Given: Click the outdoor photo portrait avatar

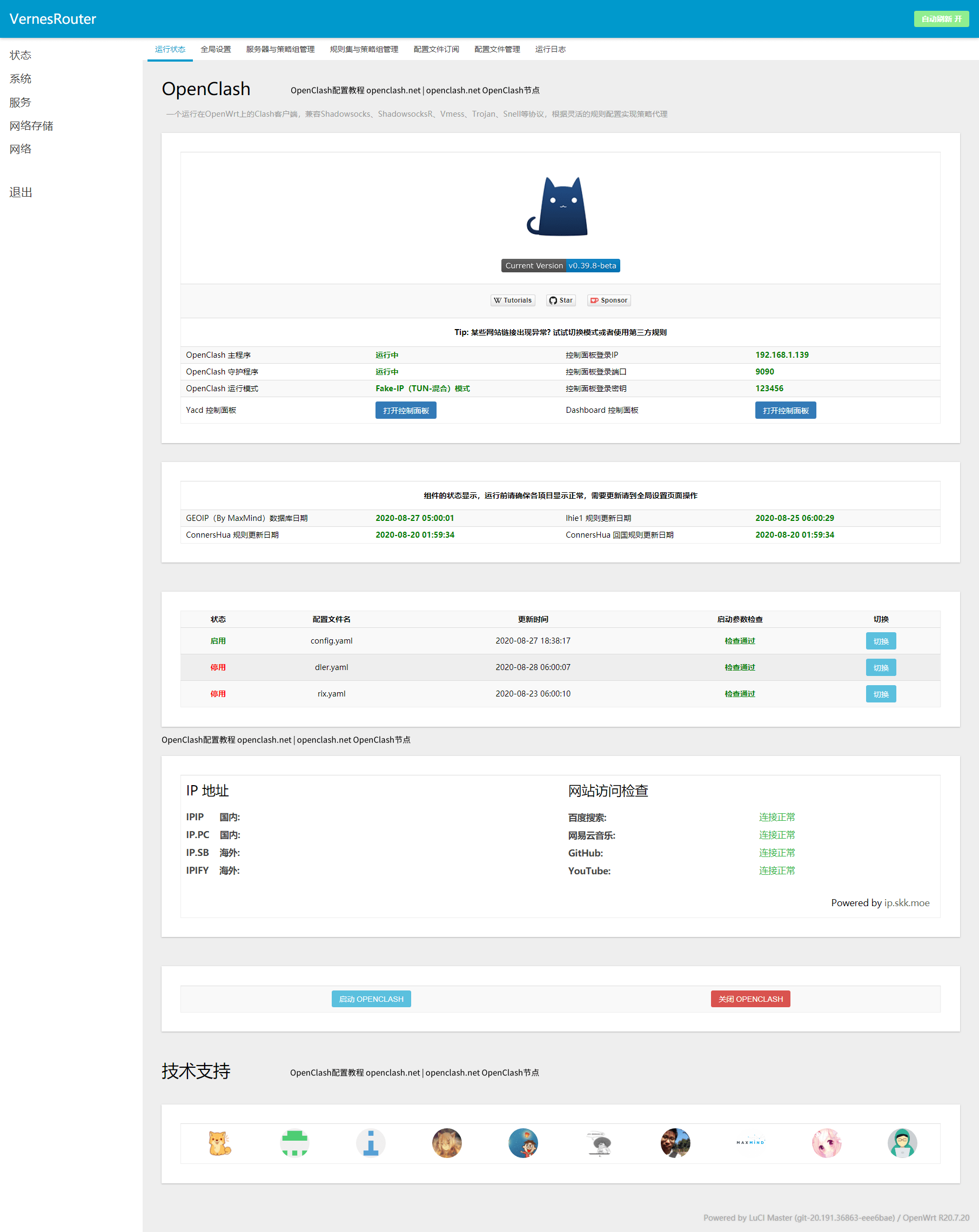Looking at the screenshot, I should point(675,1143).
